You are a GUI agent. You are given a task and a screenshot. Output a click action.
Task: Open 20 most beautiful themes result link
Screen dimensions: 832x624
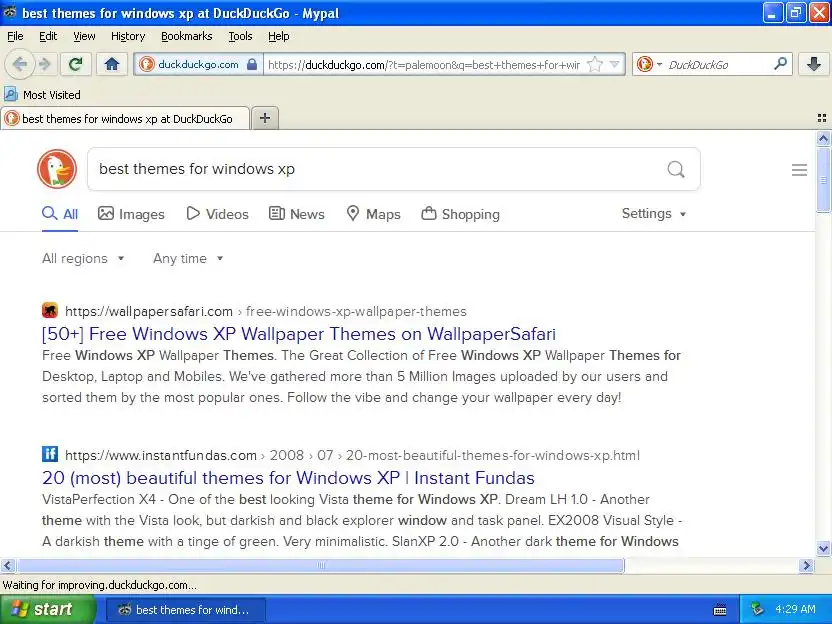click(288, 478)
